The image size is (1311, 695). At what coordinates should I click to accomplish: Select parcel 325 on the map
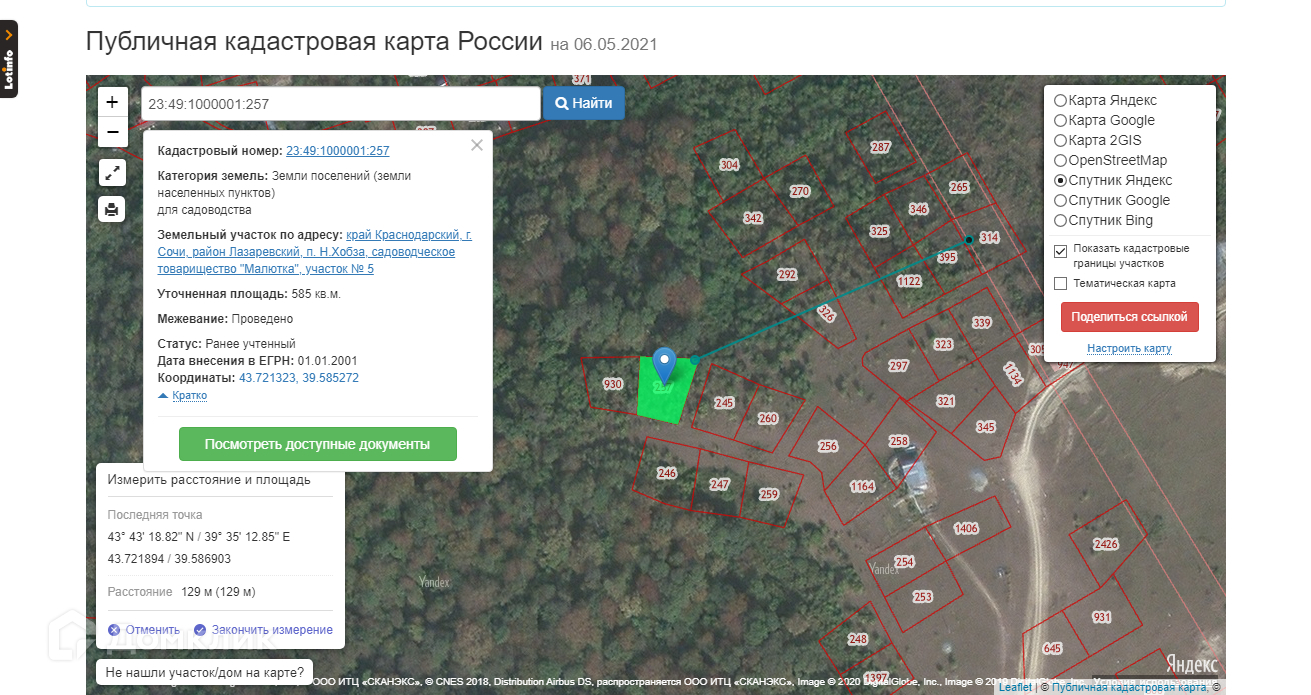pyautogui.click(x=879, y=231)
